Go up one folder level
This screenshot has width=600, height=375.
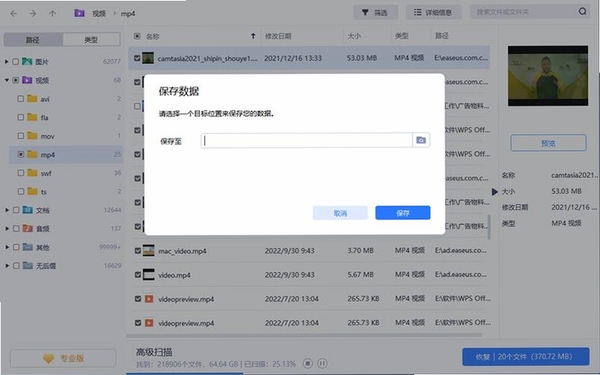click(52, 13)
